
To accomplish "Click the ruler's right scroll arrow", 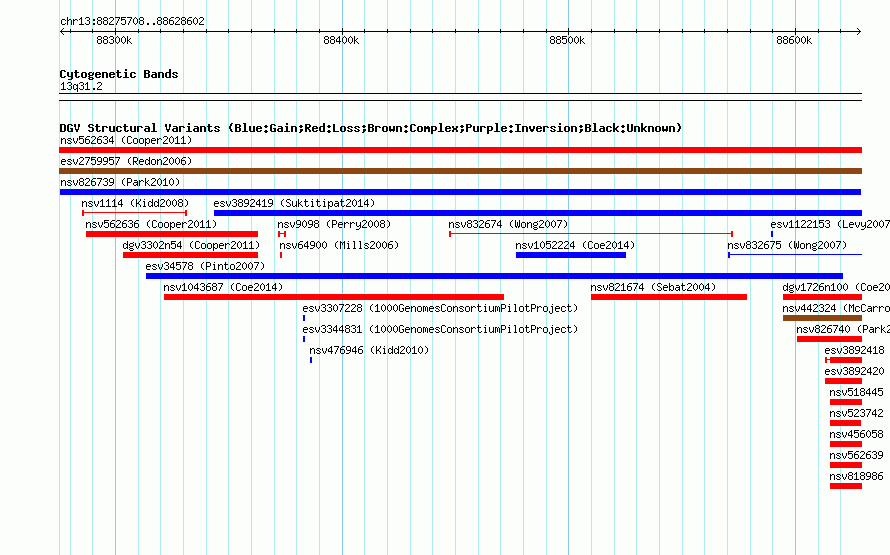I will pos(859,31).
